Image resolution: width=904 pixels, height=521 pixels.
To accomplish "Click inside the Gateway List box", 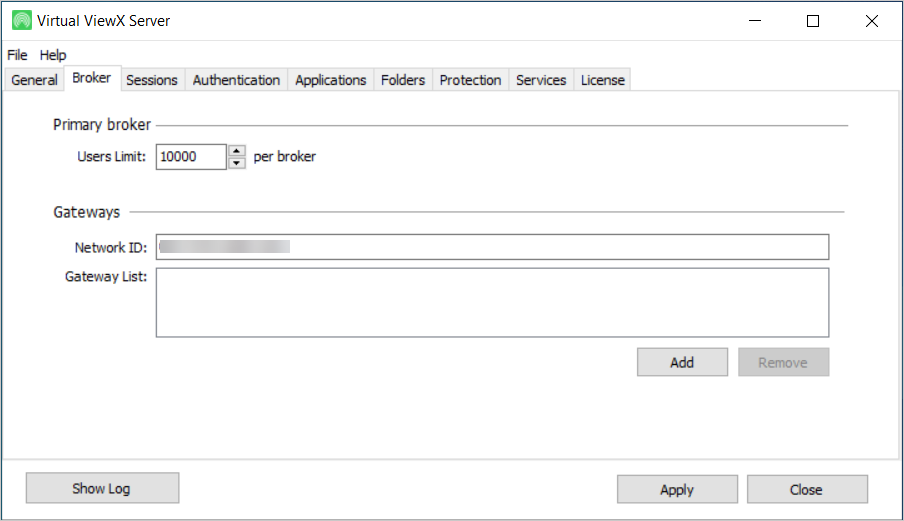I will (492, 302).
